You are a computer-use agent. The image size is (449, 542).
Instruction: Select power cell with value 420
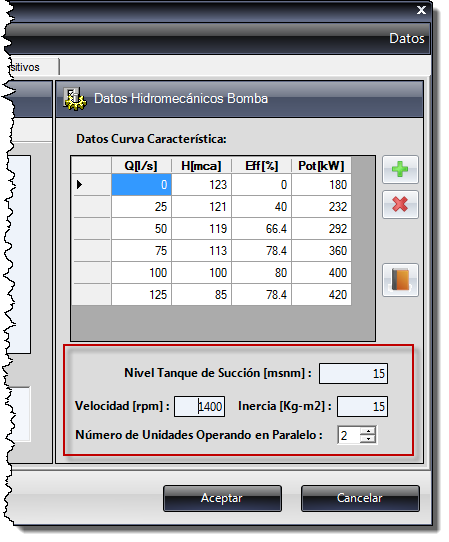coord(321,295)
